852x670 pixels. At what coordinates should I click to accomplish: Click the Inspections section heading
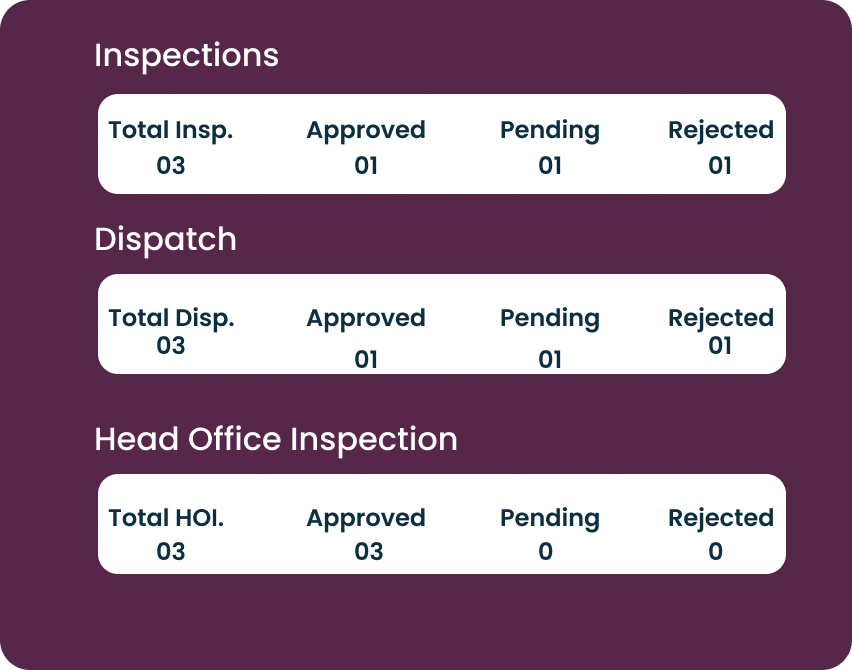click(186, 56)
